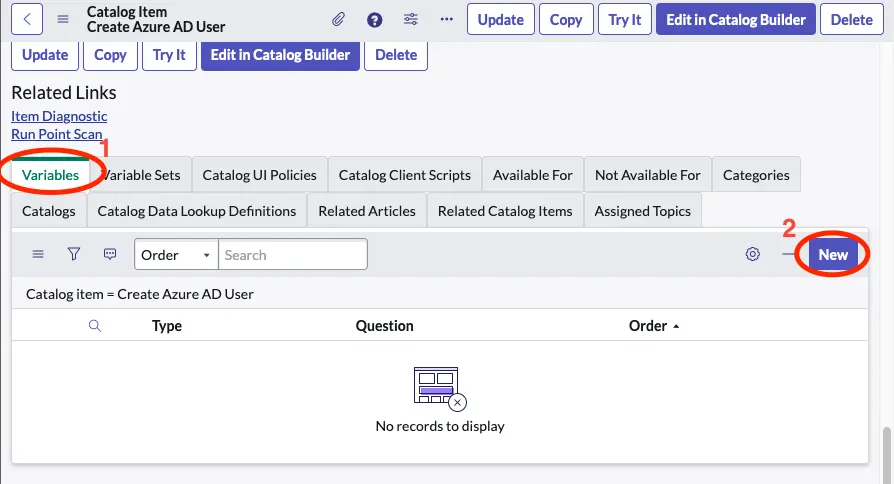894x484 pixels.
Task: Create a New variable record
Action: click(833, 254)
